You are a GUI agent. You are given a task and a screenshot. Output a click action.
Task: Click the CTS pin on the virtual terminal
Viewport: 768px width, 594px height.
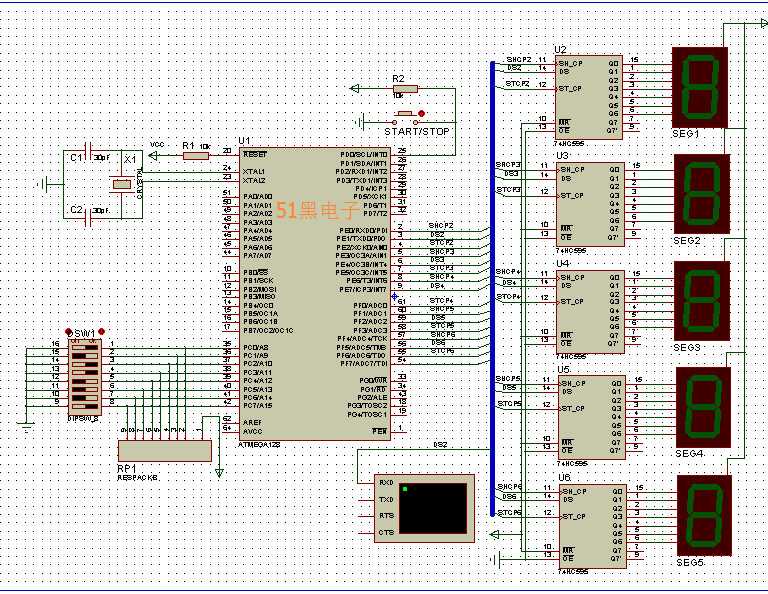point(386,532)
